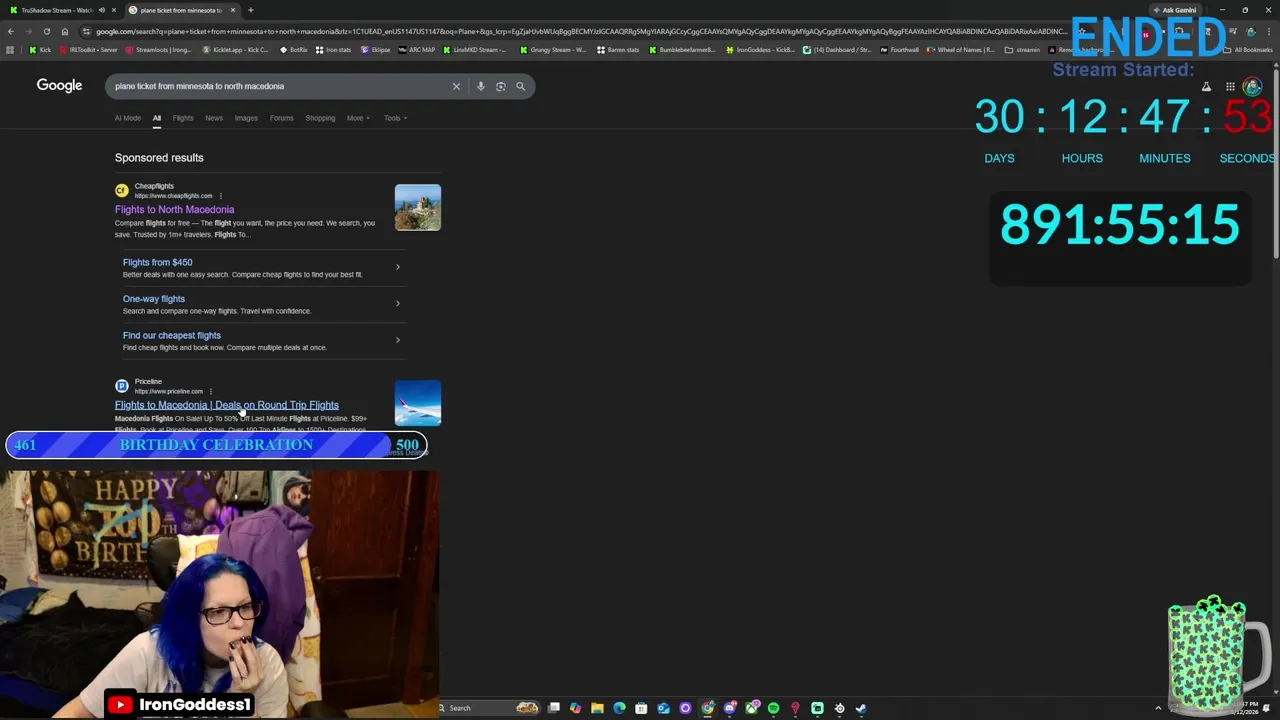Open the Barren stats bookmark
Viewport: 1280px width, 720px height.
coord(618,49)
